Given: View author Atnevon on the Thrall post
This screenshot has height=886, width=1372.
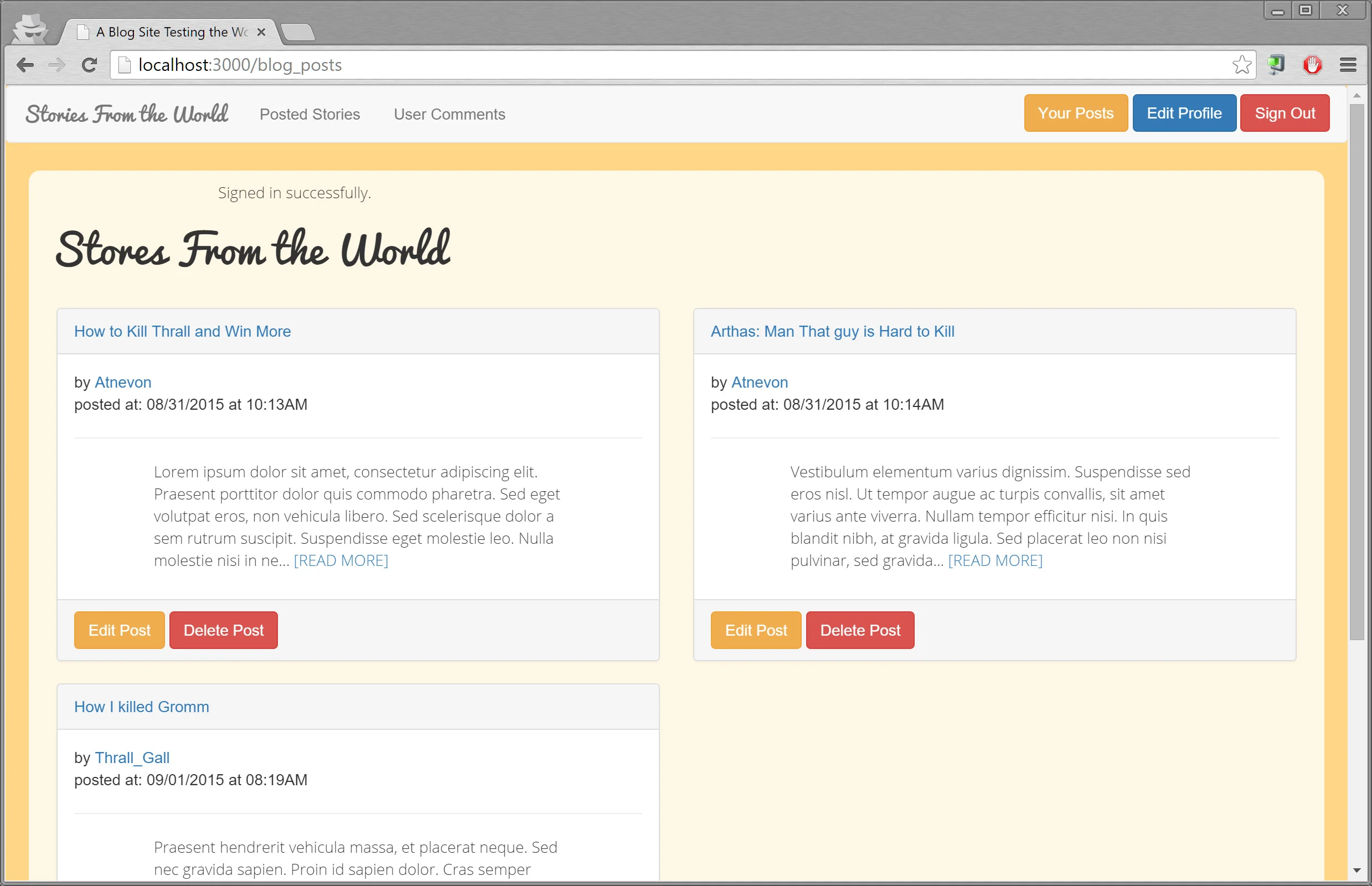Looking at the screenshot, I should [123, 383].
